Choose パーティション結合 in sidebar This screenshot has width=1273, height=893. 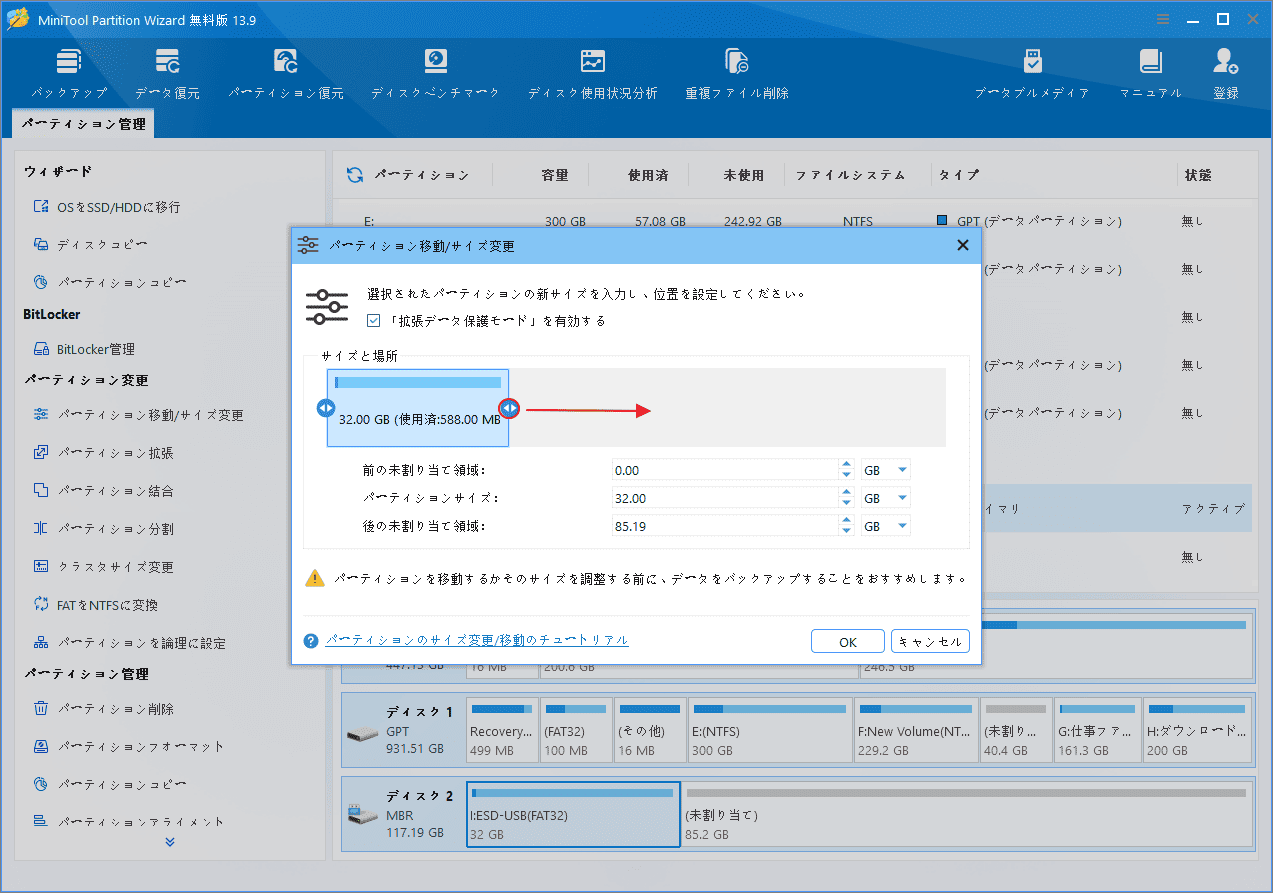103,491
